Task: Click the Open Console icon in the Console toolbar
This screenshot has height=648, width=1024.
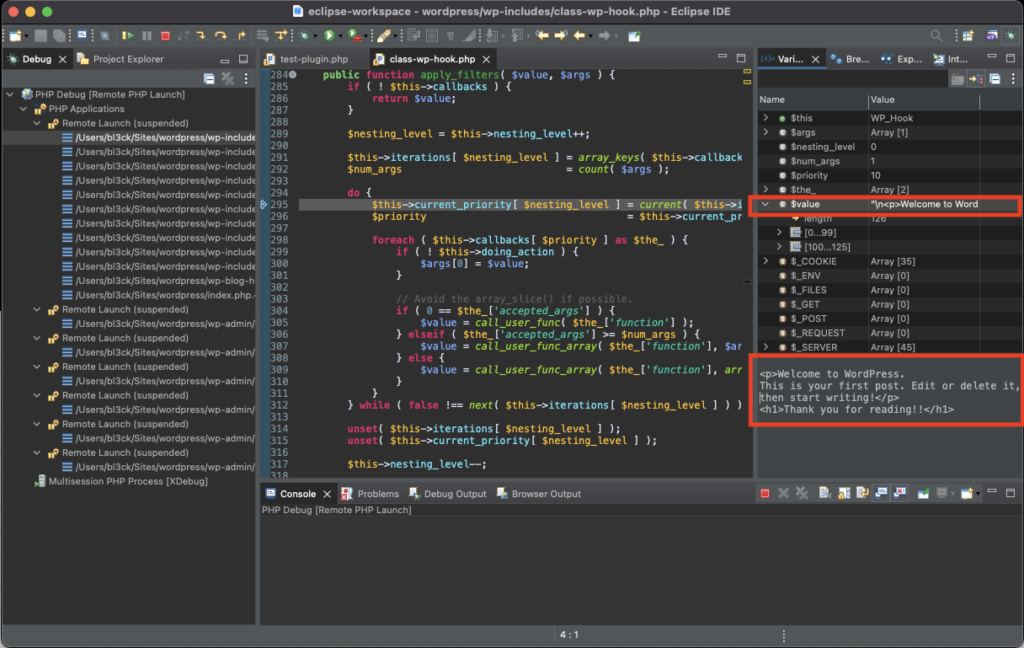Action: [x=968, y=493]
